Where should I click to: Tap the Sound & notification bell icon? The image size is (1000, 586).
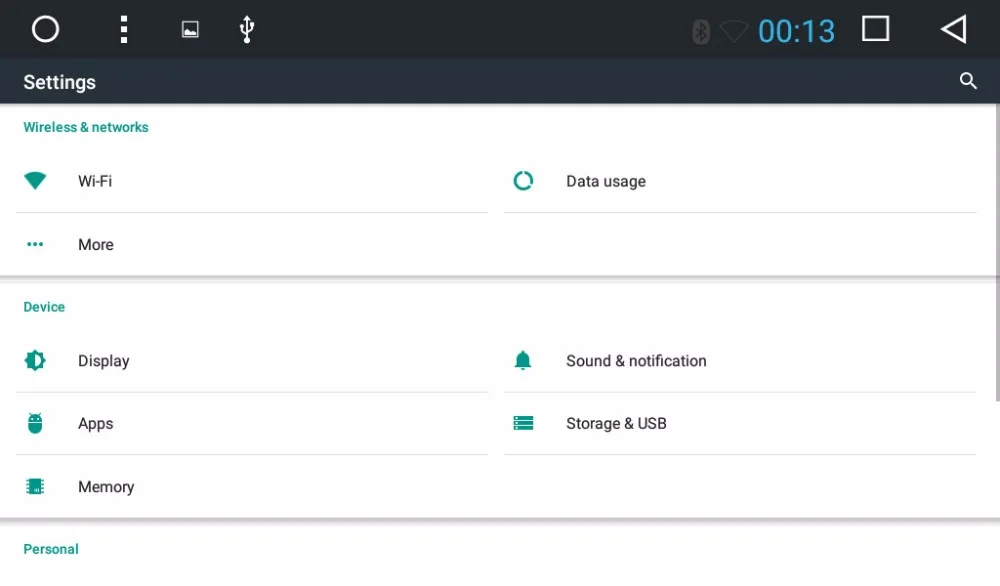[x=523, y=361]
